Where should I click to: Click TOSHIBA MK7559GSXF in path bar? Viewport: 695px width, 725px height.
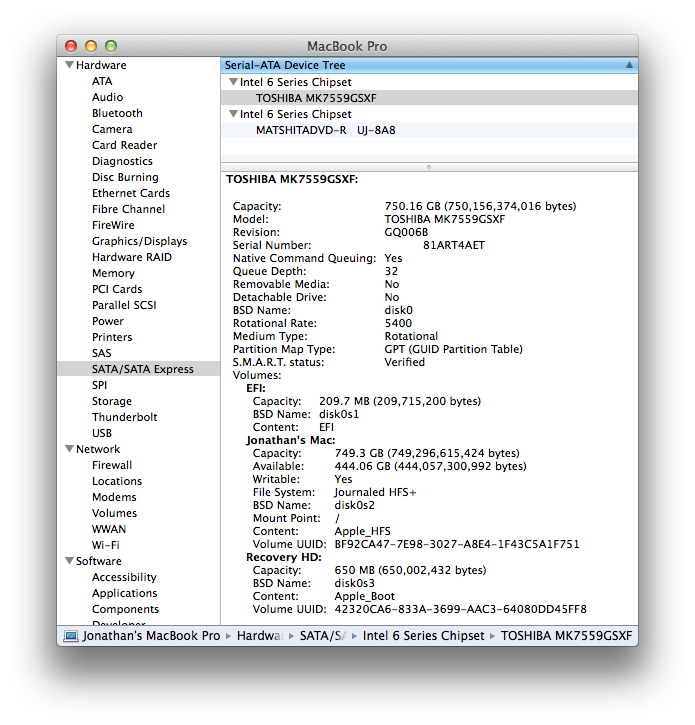point(566,636)
